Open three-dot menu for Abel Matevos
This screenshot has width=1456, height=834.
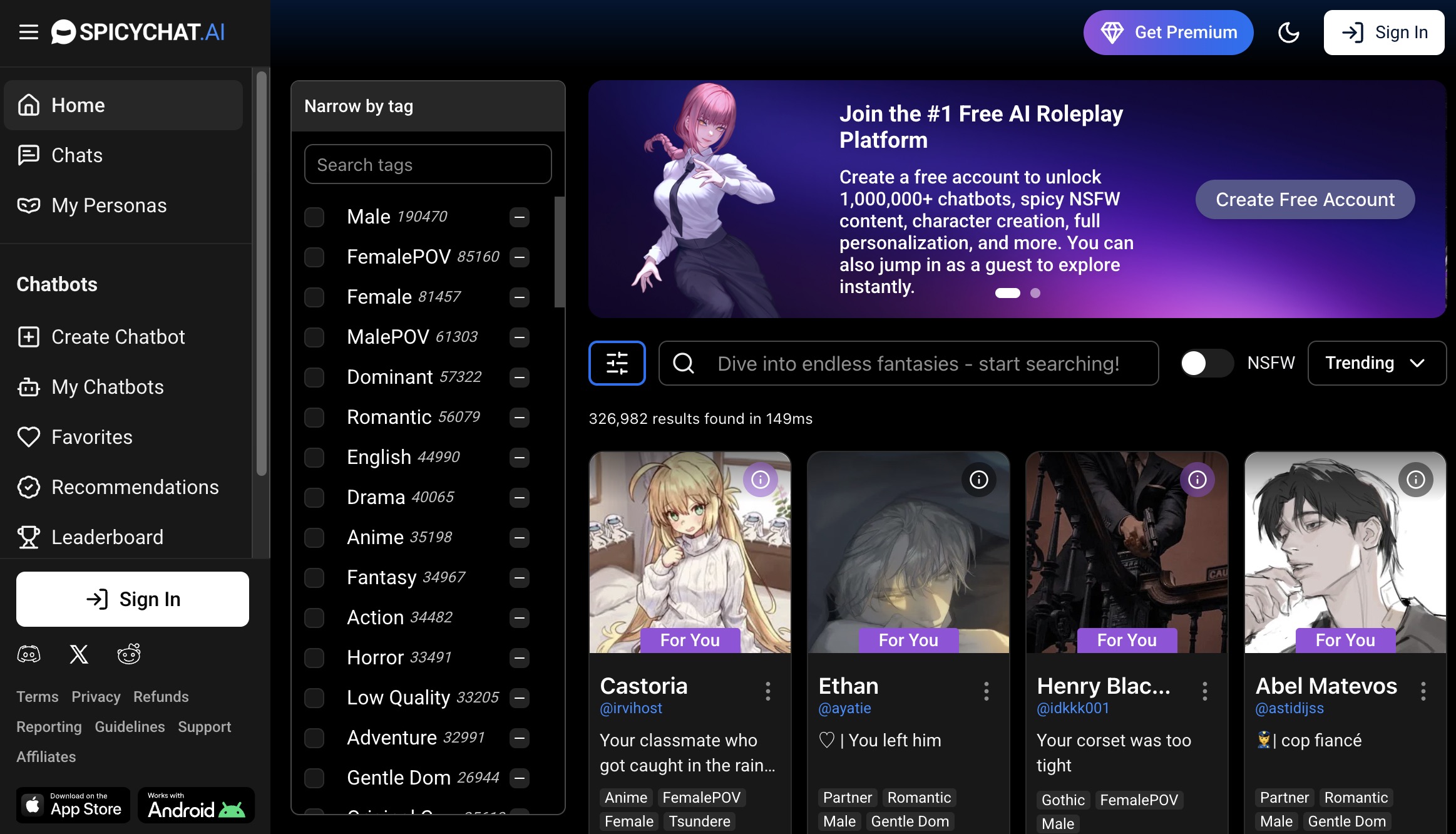(1423, 691)
